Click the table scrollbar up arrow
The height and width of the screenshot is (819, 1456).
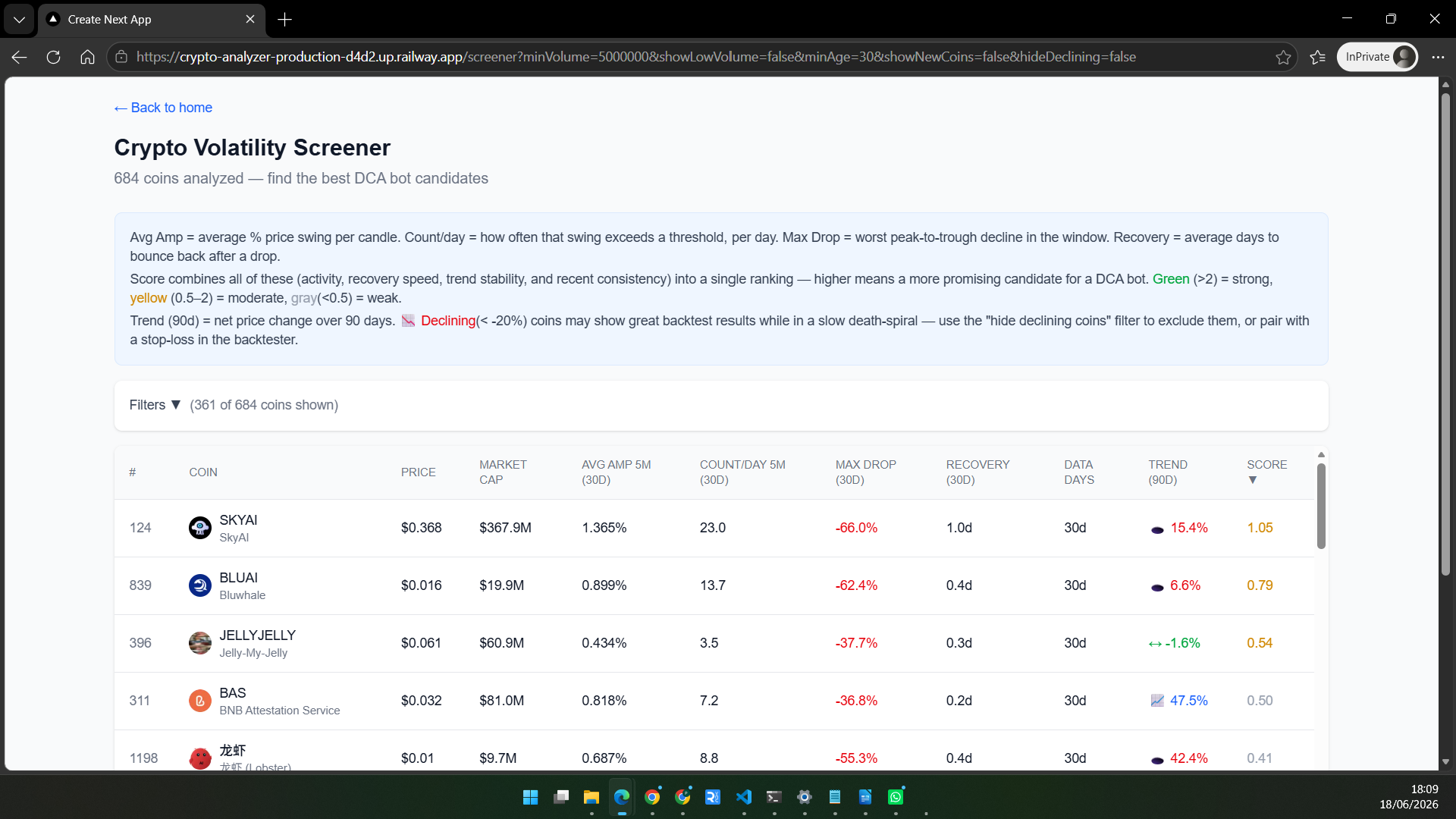pos(1321,455)
